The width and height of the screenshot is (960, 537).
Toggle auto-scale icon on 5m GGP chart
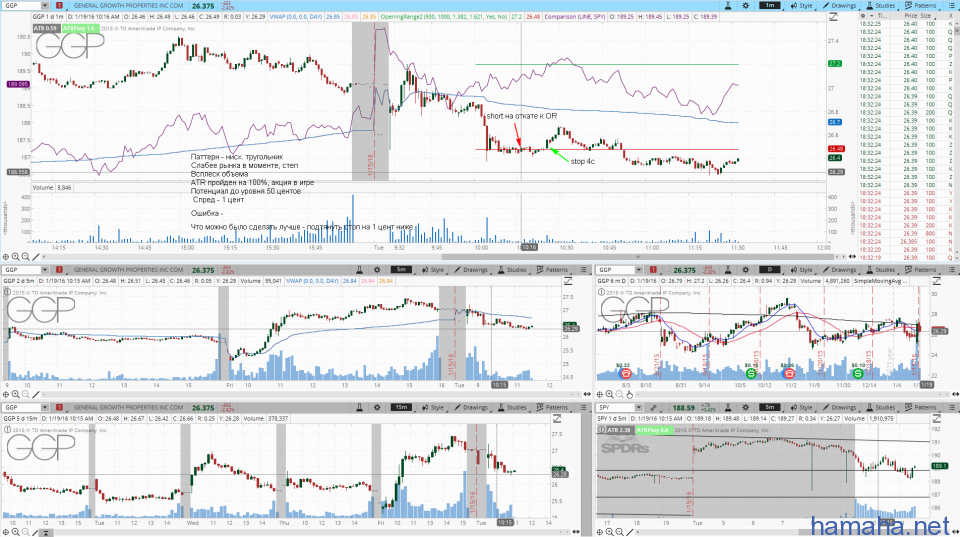point(568,281)
